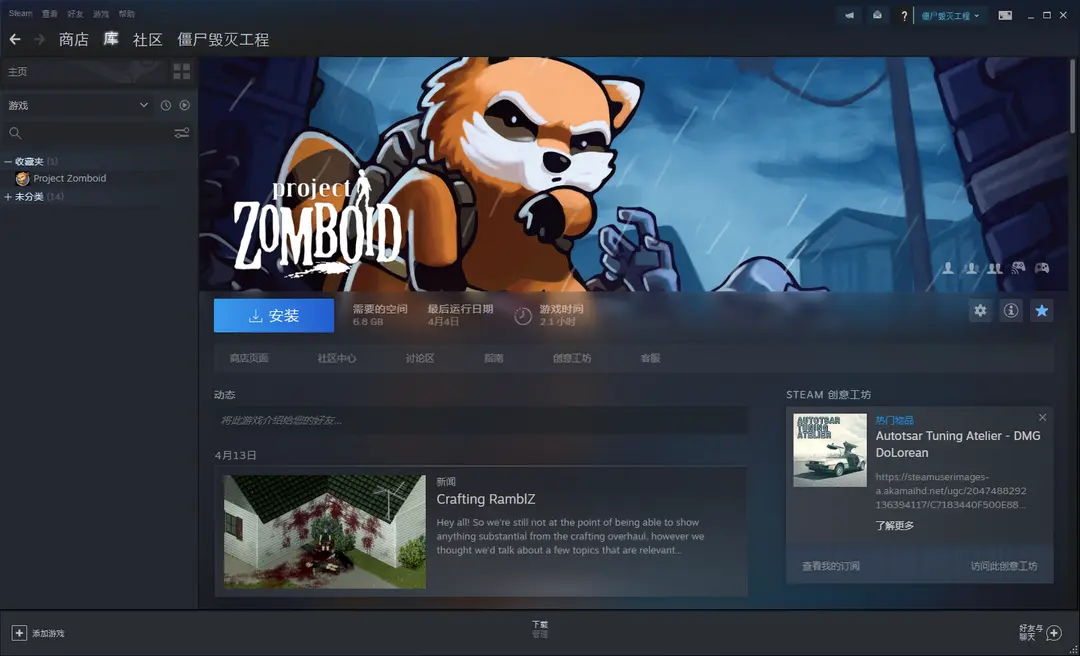Image resolution: width=1080 pixels, height=656 pixels.
Task: Open the 僵尸毁灭工程 account dropdown
Action: pos(951,16)
